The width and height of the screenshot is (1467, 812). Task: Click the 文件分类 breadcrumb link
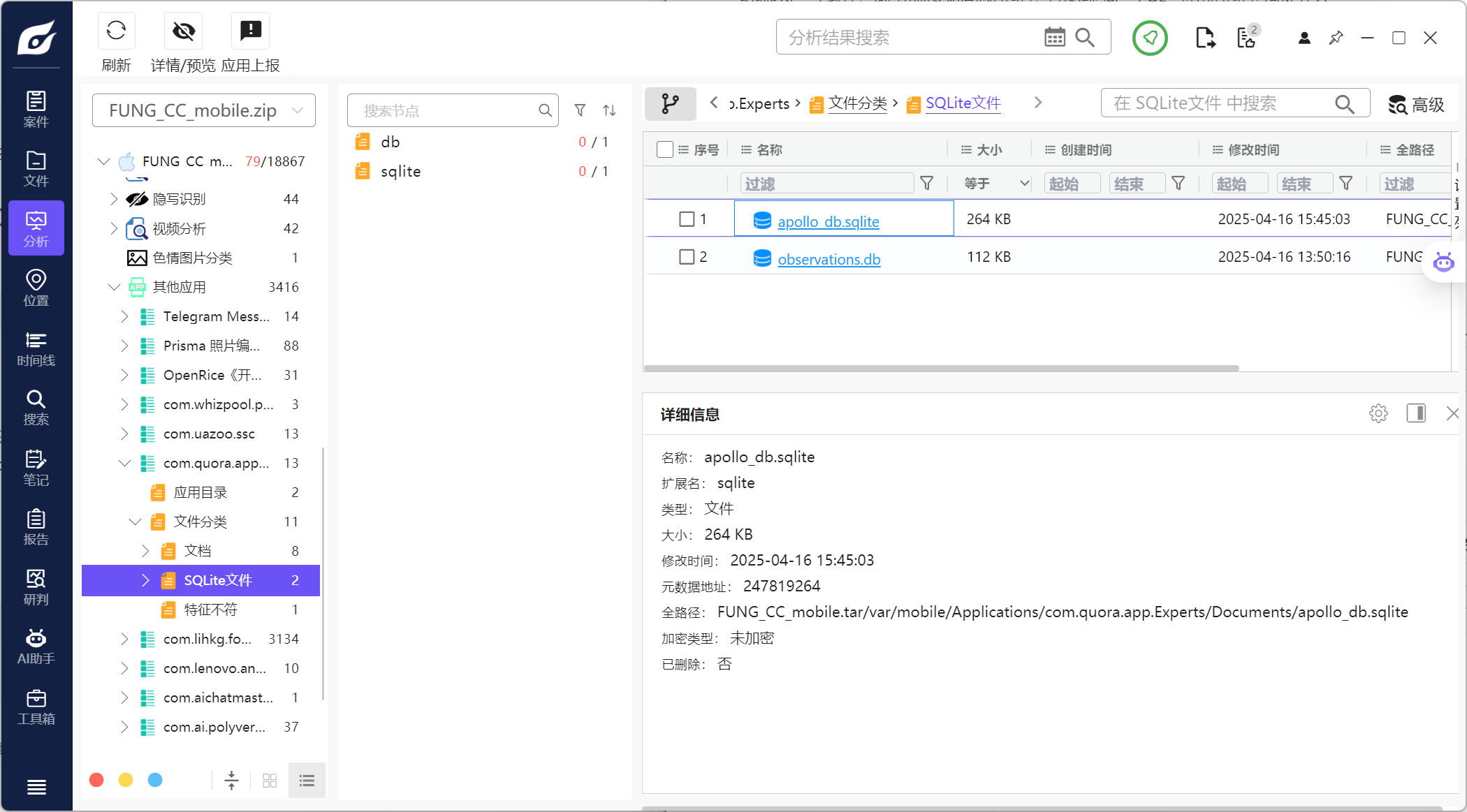pos(857,103)
